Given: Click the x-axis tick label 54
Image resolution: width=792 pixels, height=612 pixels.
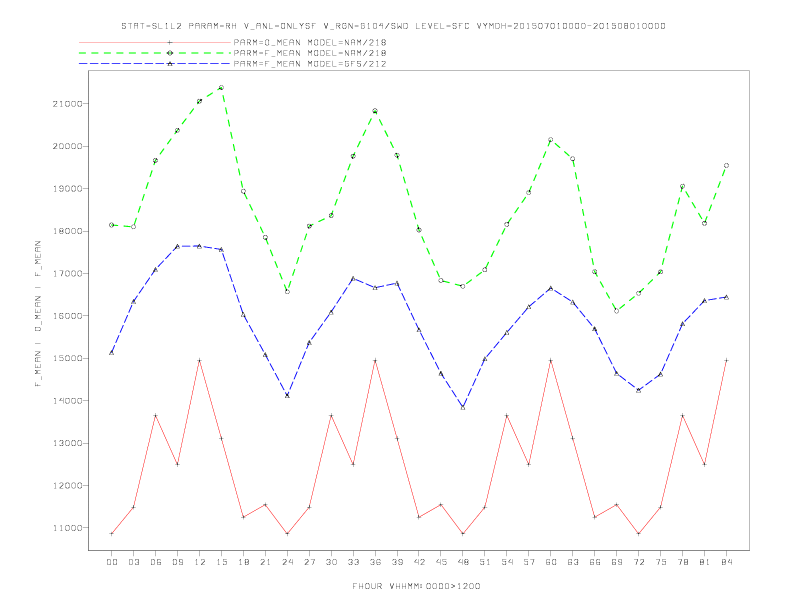Looking at the screenshot, I should tap(507, 562).
